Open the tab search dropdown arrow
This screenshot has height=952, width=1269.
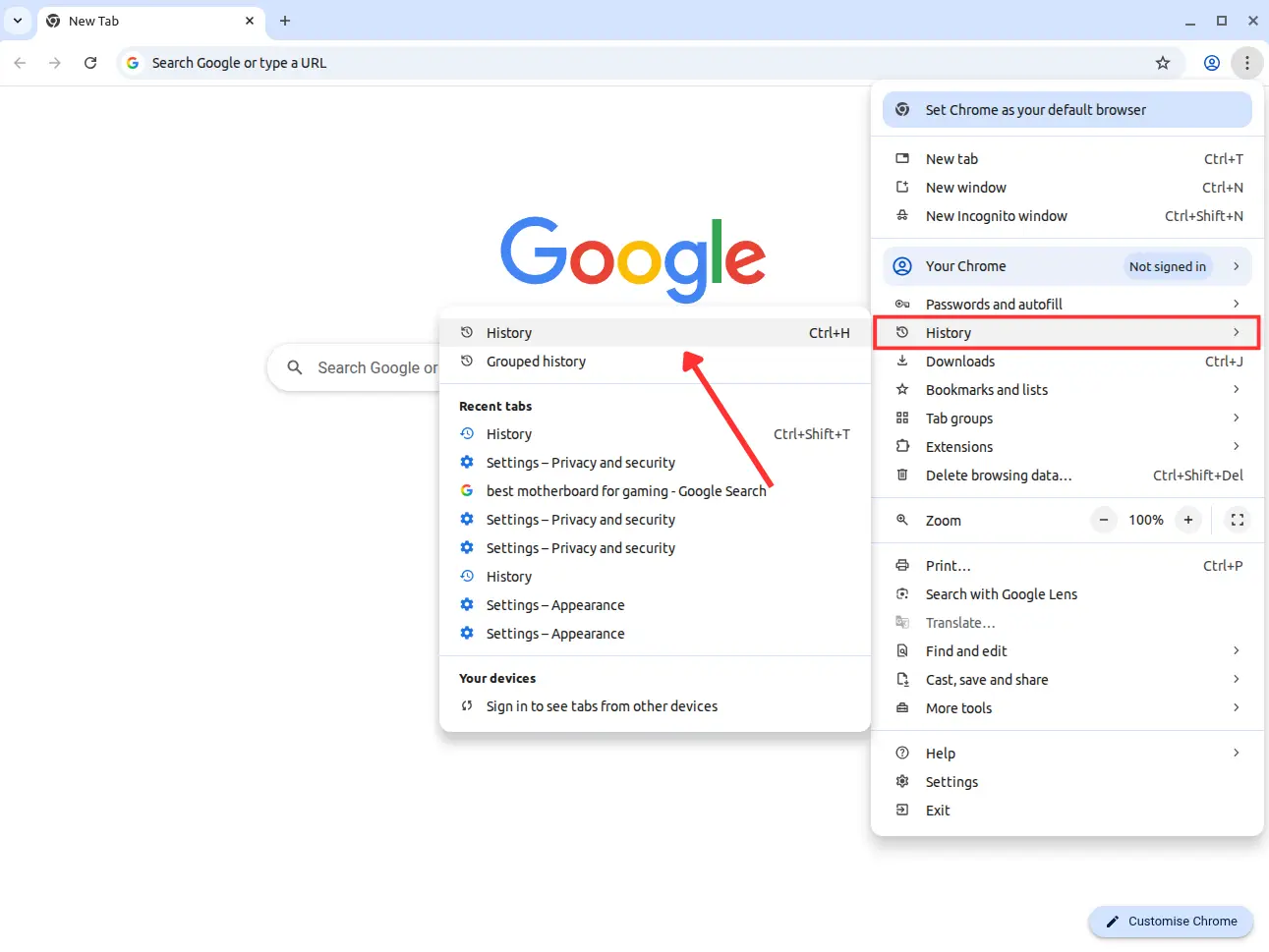coord(18,21)
